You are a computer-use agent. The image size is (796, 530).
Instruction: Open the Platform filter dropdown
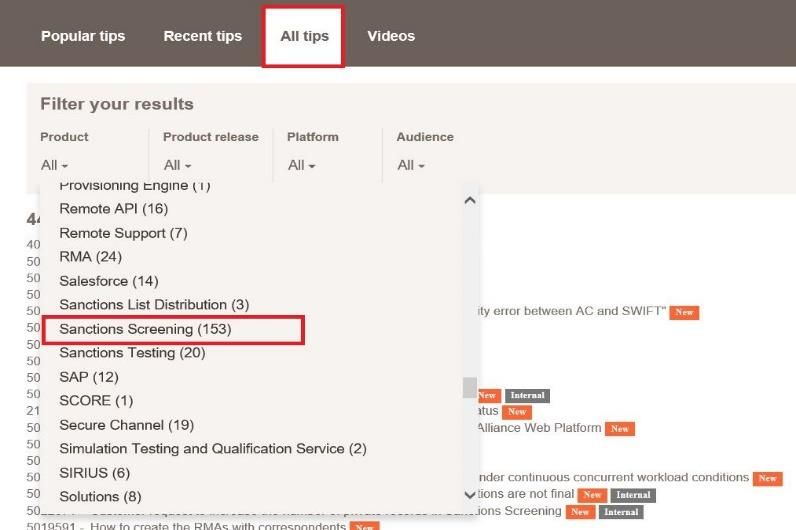pyautogui.click(x=302, y=165)
